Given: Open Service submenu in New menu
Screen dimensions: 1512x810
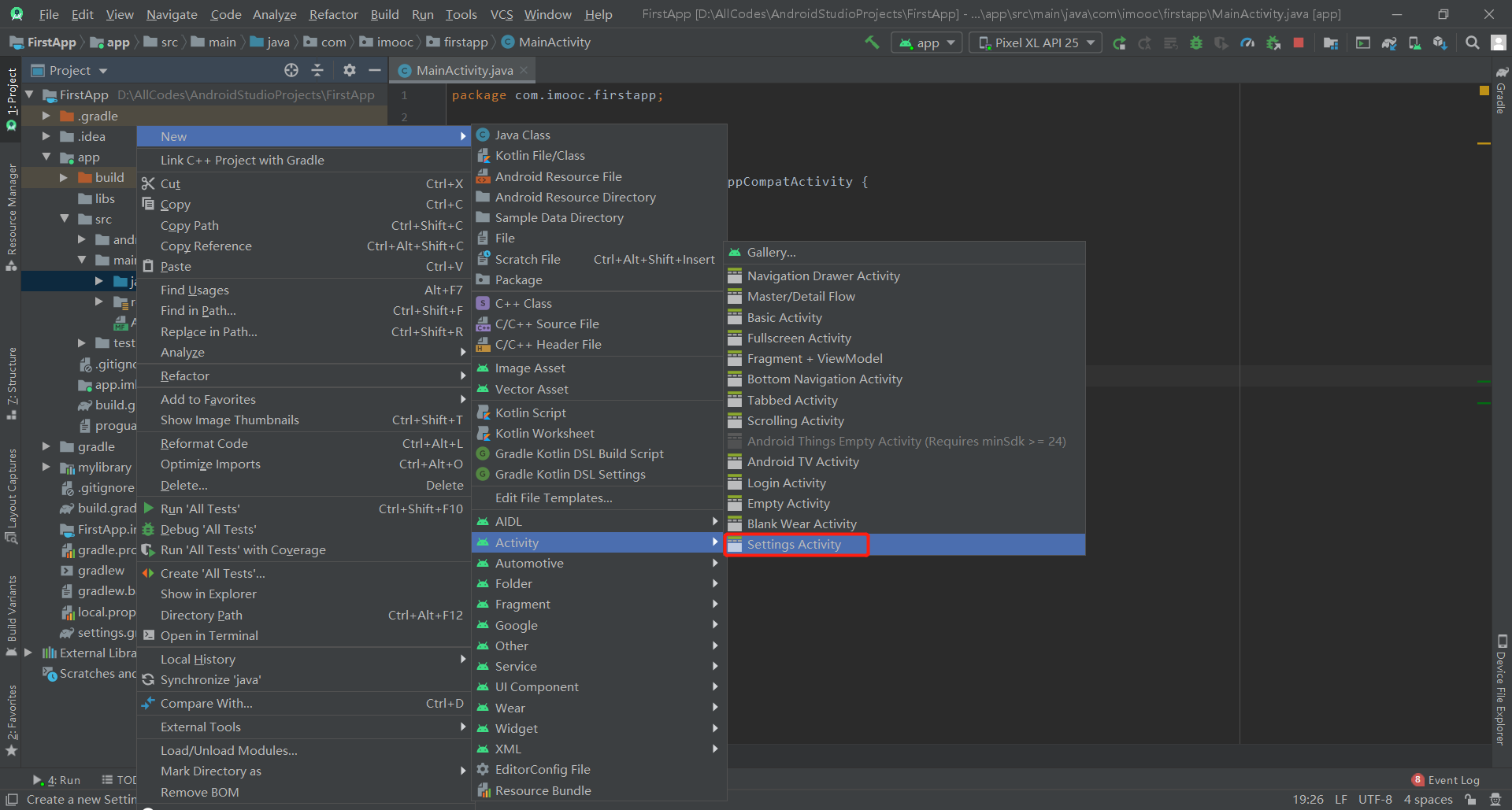Looking at the screenshot, I should 598,666.
